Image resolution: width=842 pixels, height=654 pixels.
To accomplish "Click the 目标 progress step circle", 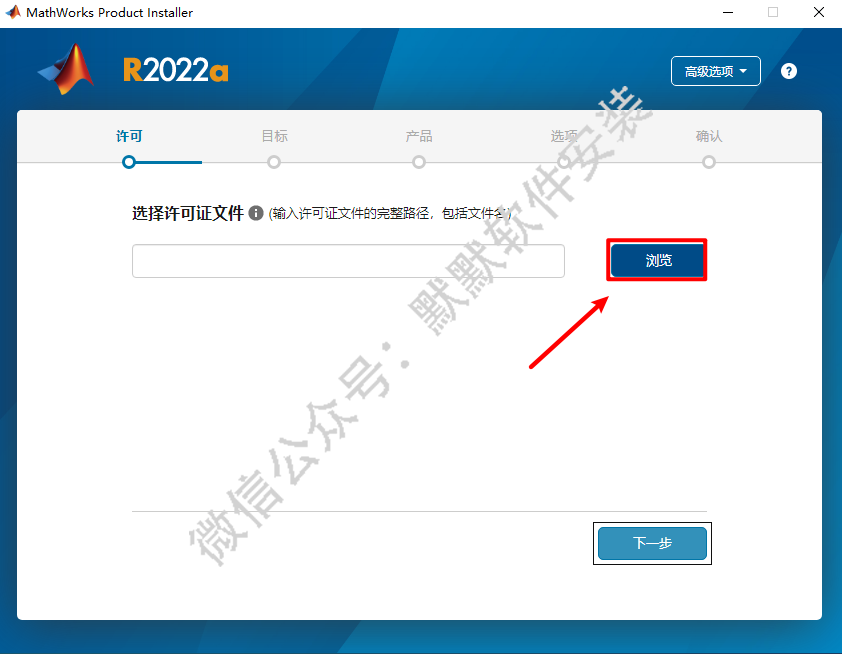I will (x=274, y=162).
